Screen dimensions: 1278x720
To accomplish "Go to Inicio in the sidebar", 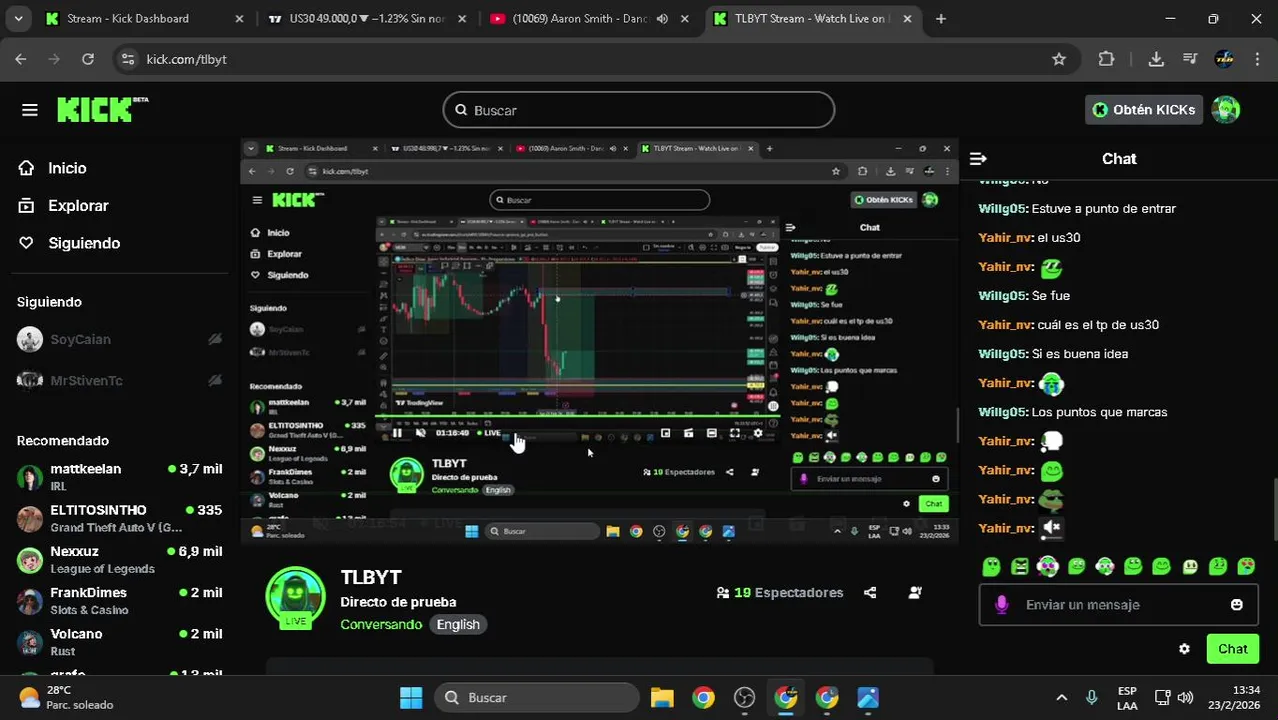I will coord(66,168).
